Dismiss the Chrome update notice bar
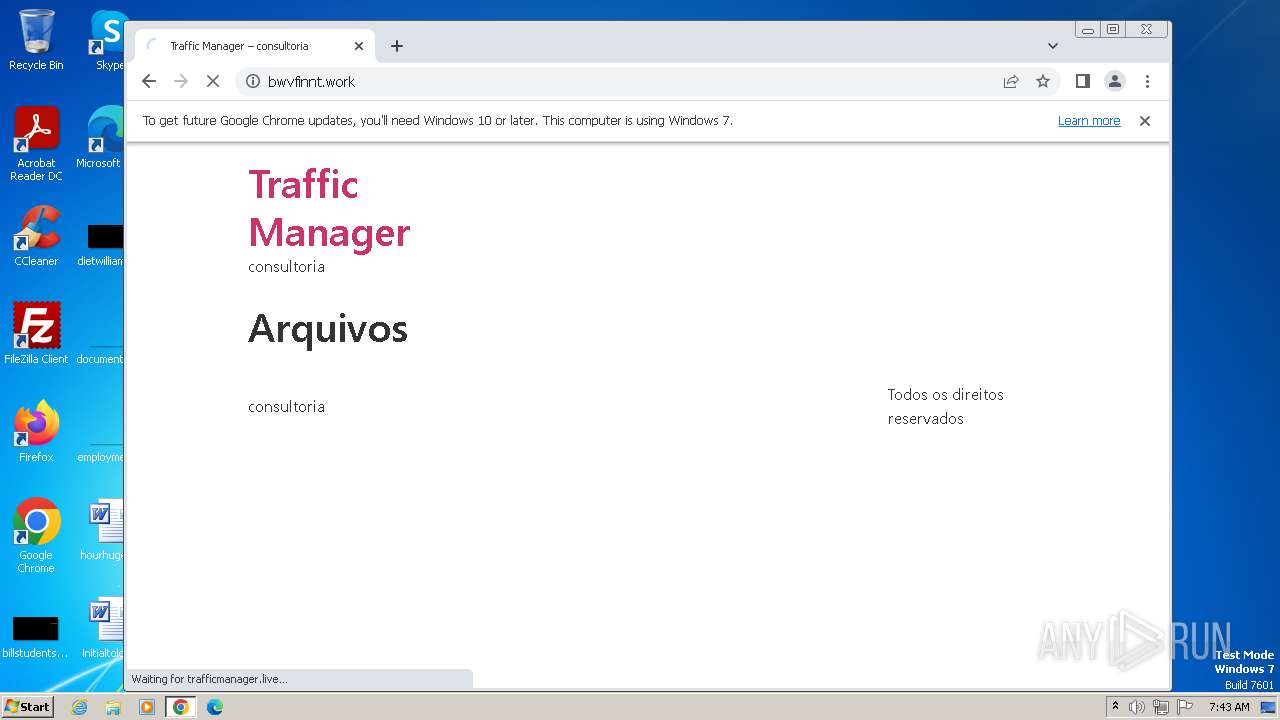The width and height of the screenshot is (1280, 720). click(1145, 121)
